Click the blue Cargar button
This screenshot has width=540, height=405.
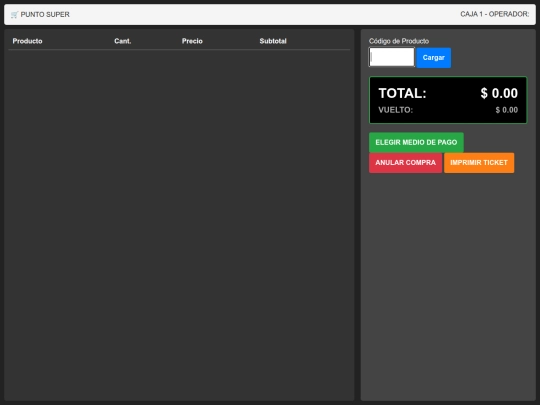click(x=434, y=58)
